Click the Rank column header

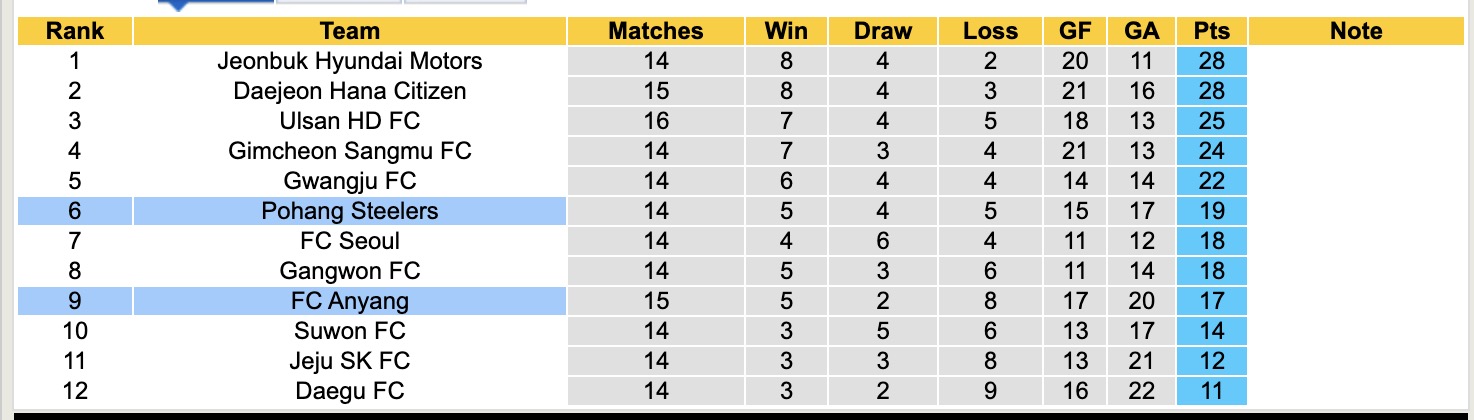coord(75,31)
